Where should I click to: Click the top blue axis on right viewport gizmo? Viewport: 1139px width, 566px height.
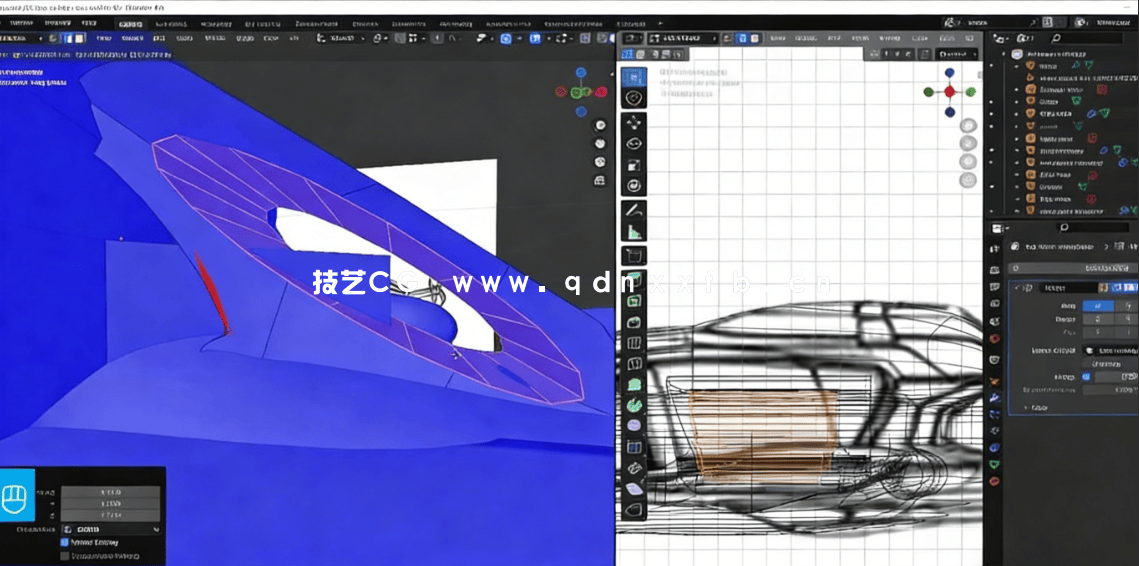pos(949,73)
